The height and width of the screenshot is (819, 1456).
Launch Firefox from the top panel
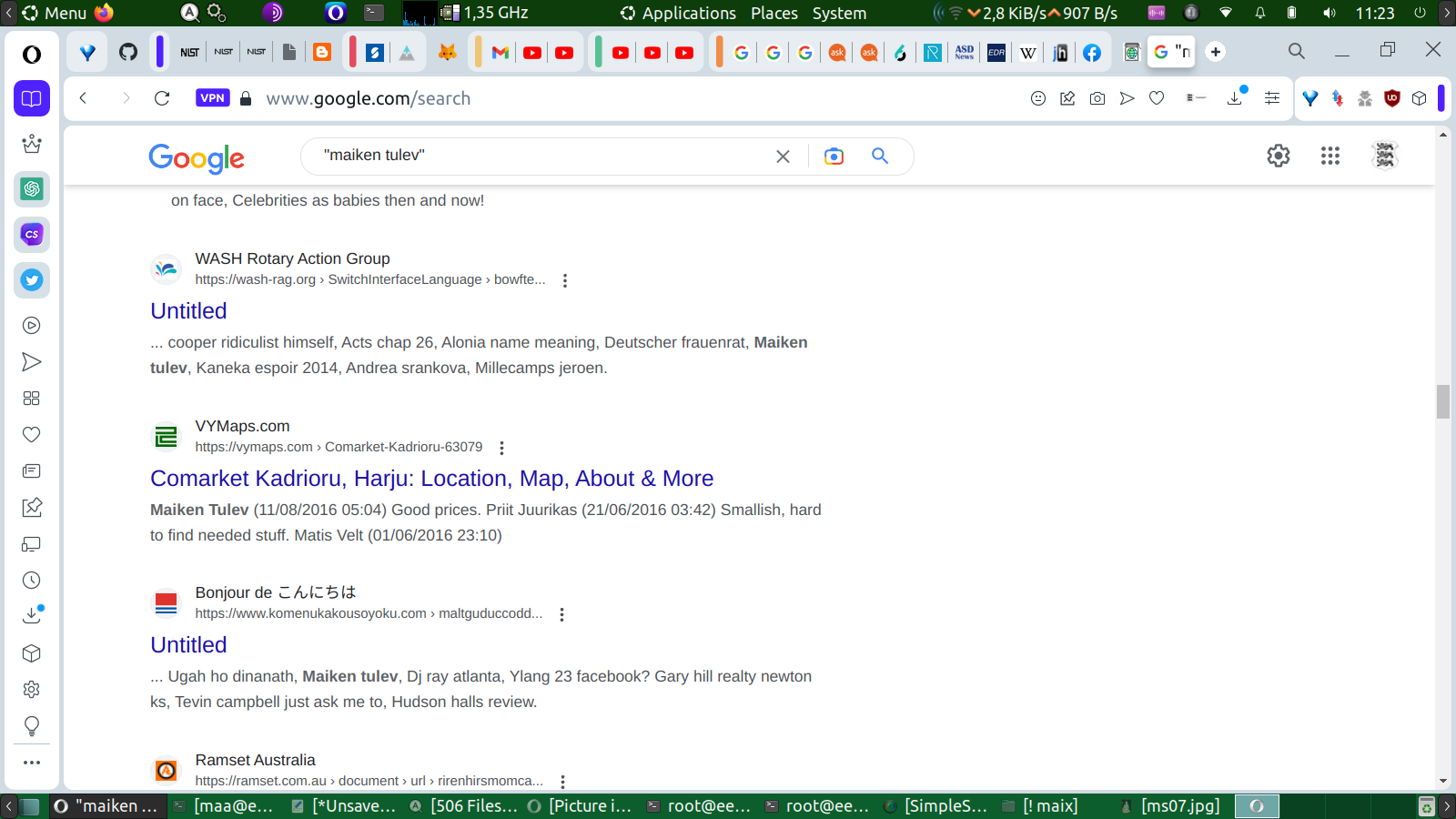[x=105, y=13]
